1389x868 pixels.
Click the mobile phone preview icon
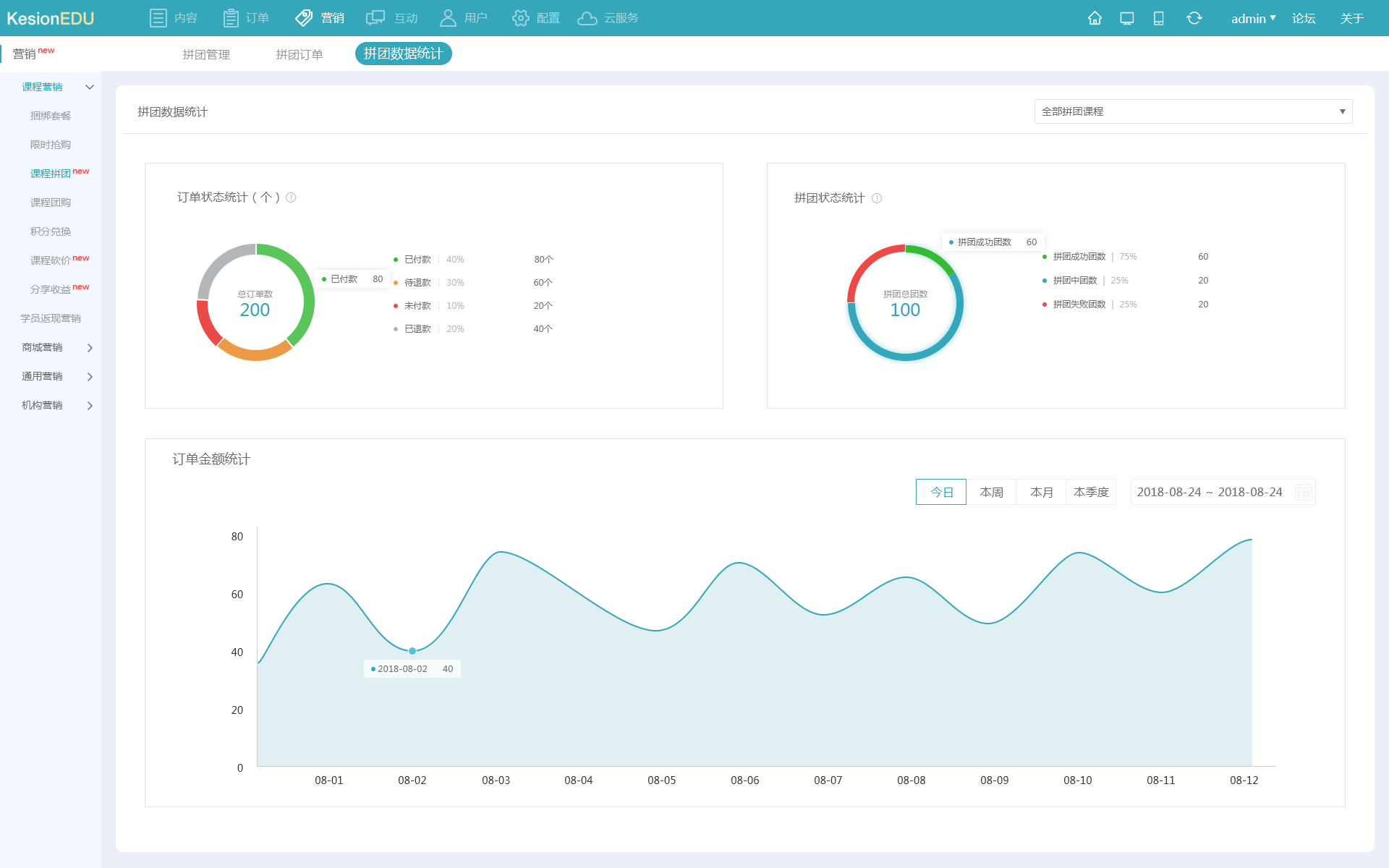[1158, 18]
